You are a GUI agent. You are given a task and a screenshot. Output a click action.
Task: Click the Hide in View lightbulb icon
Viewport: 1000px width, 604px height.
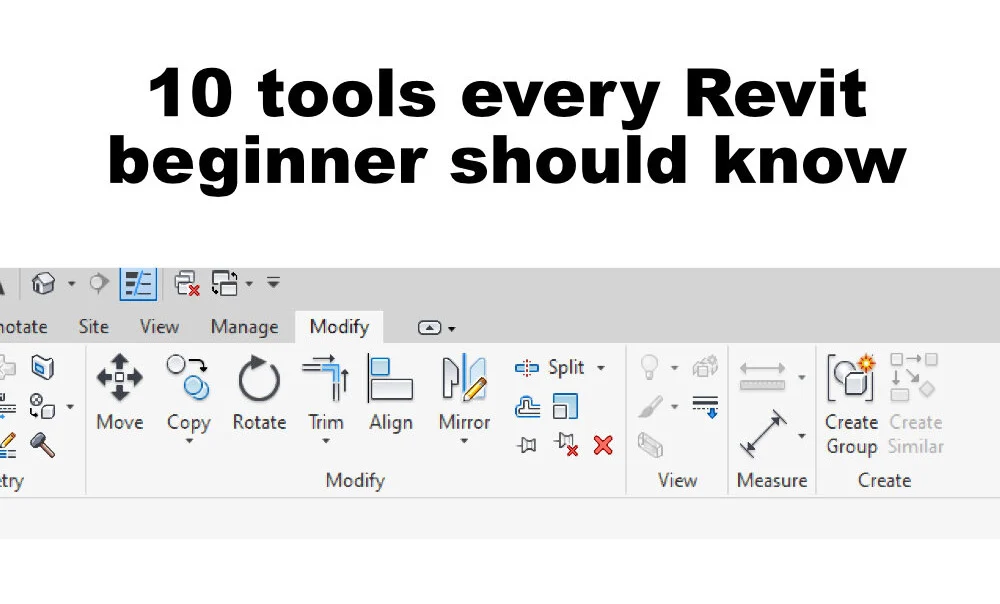click(649, 367)
